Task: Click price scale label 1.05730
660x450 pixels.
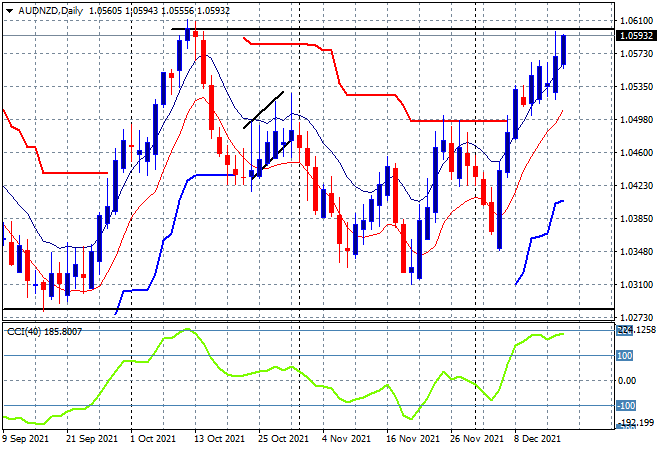Action: click(x=636, y=53)
